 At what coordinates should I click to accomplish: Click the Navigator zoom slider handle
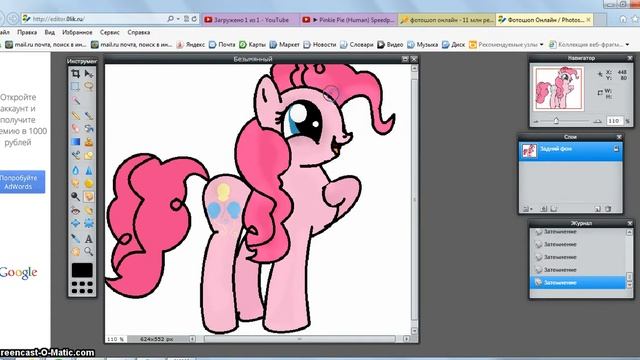tap(556, 121)
